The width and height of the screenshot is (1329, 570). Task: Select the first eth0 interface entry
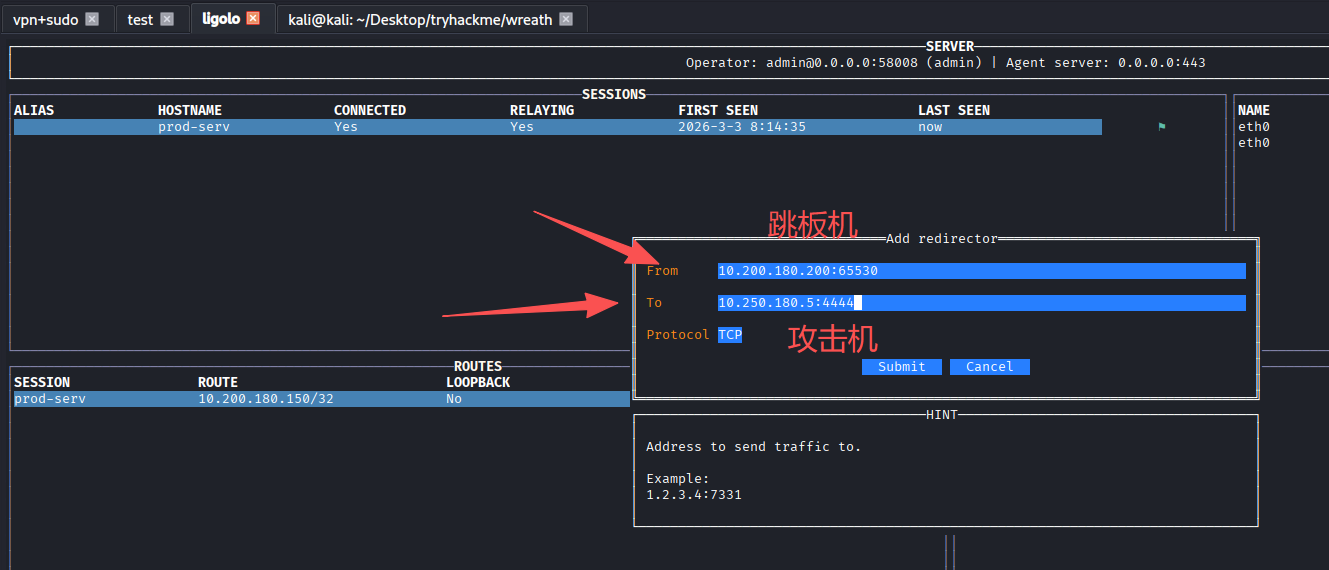tap(1253, 127)
